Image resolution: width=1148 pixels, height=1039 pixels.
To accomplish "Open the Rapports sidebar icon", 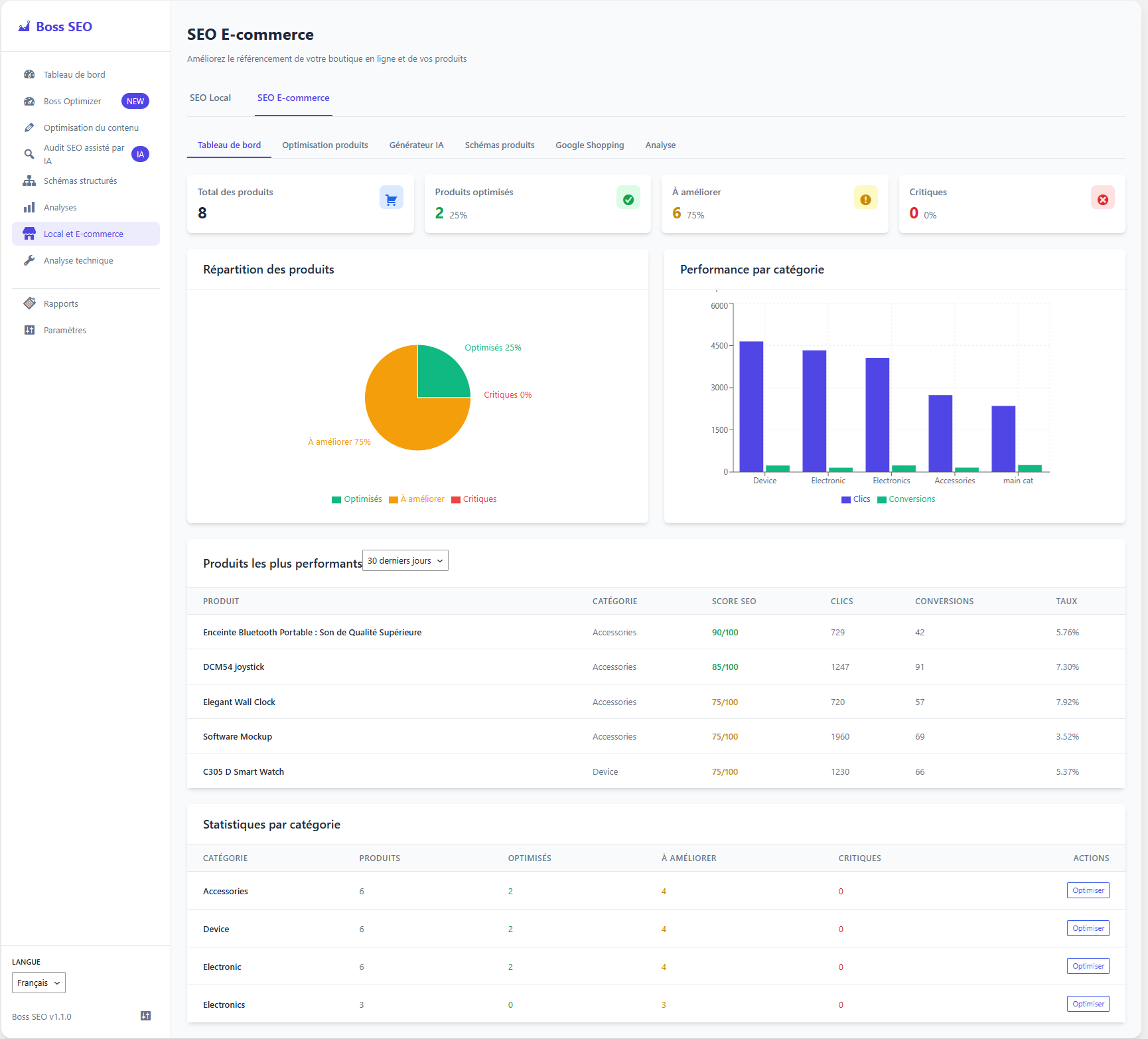I will tap(29, 303).
